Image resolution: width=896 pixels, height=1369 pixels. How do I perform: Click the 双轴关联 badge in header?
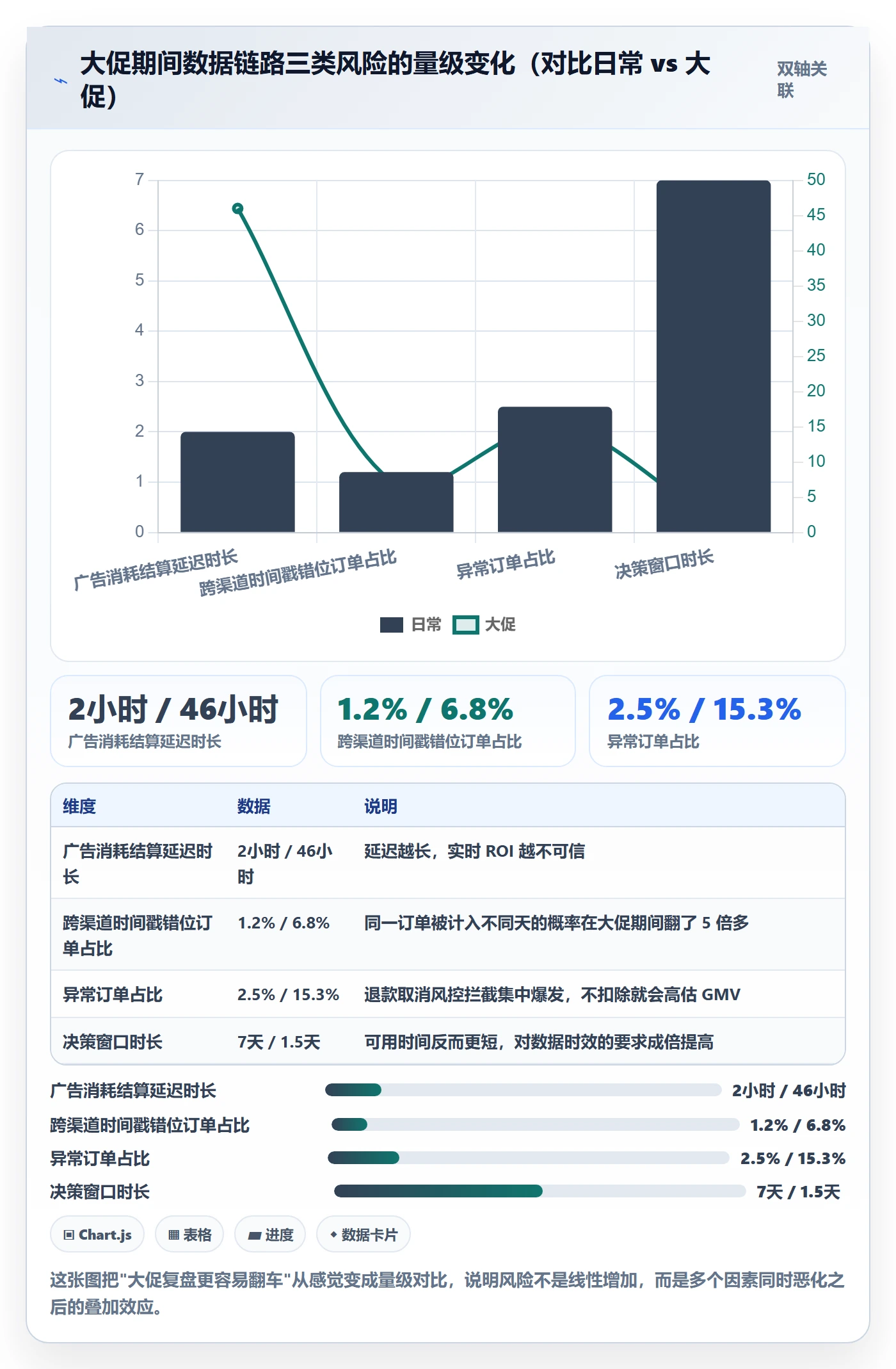point(802,79)
